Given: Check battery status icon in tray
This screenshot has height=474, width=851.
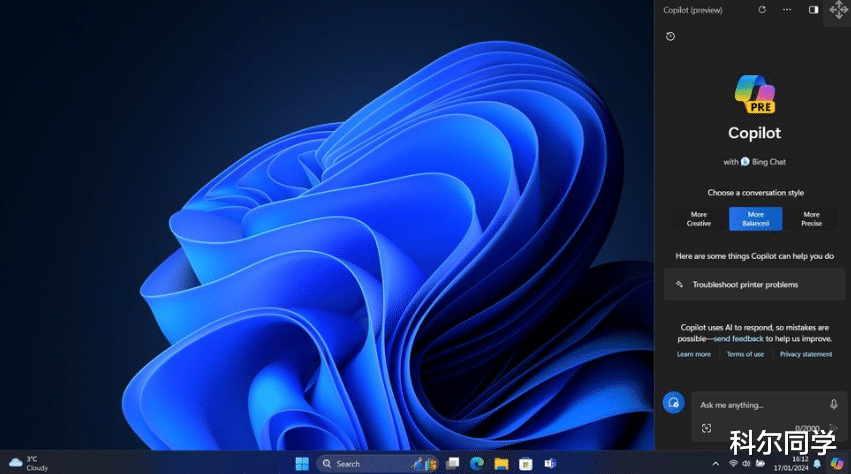Looking at the screenshot, I should tap(761, 464).
